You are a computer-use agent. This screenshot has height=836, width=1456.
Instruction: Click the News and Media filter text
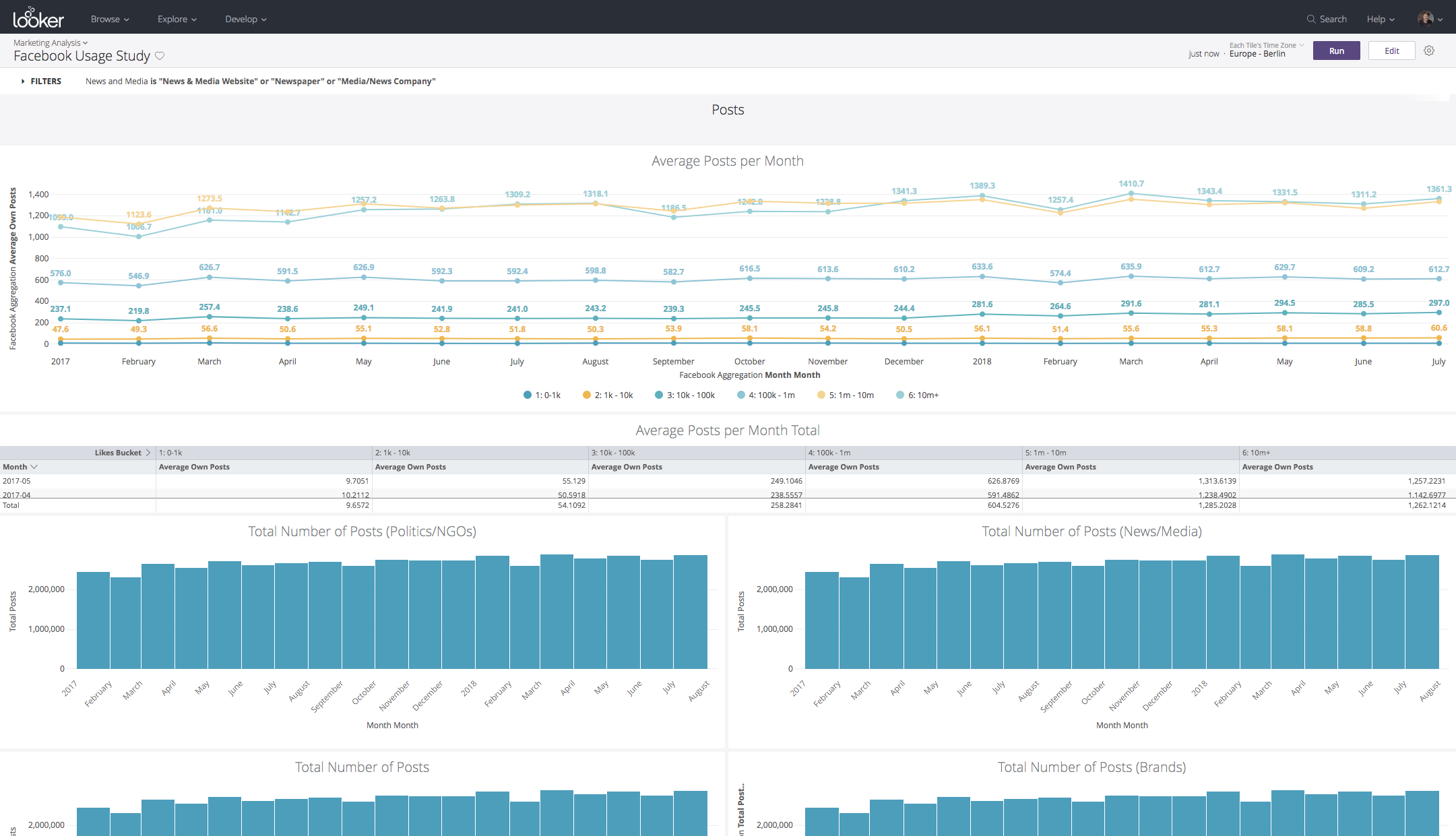click(x=261, y=81)
